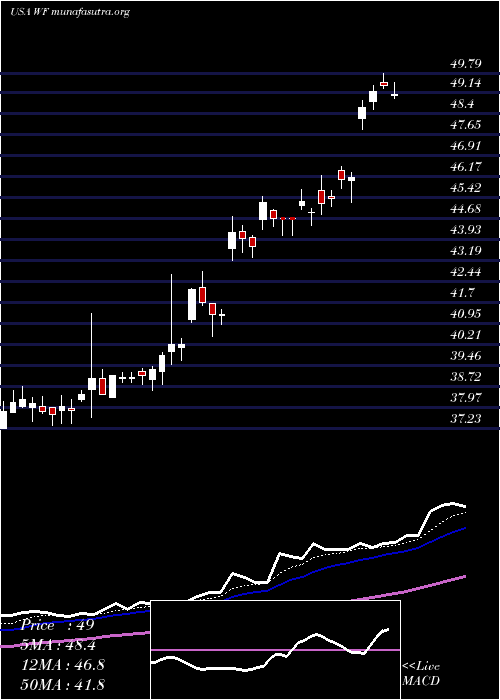Click the last candlestick near 49.14
The height and width of the screenshot is (700, 500).
(x=395, y=91)
